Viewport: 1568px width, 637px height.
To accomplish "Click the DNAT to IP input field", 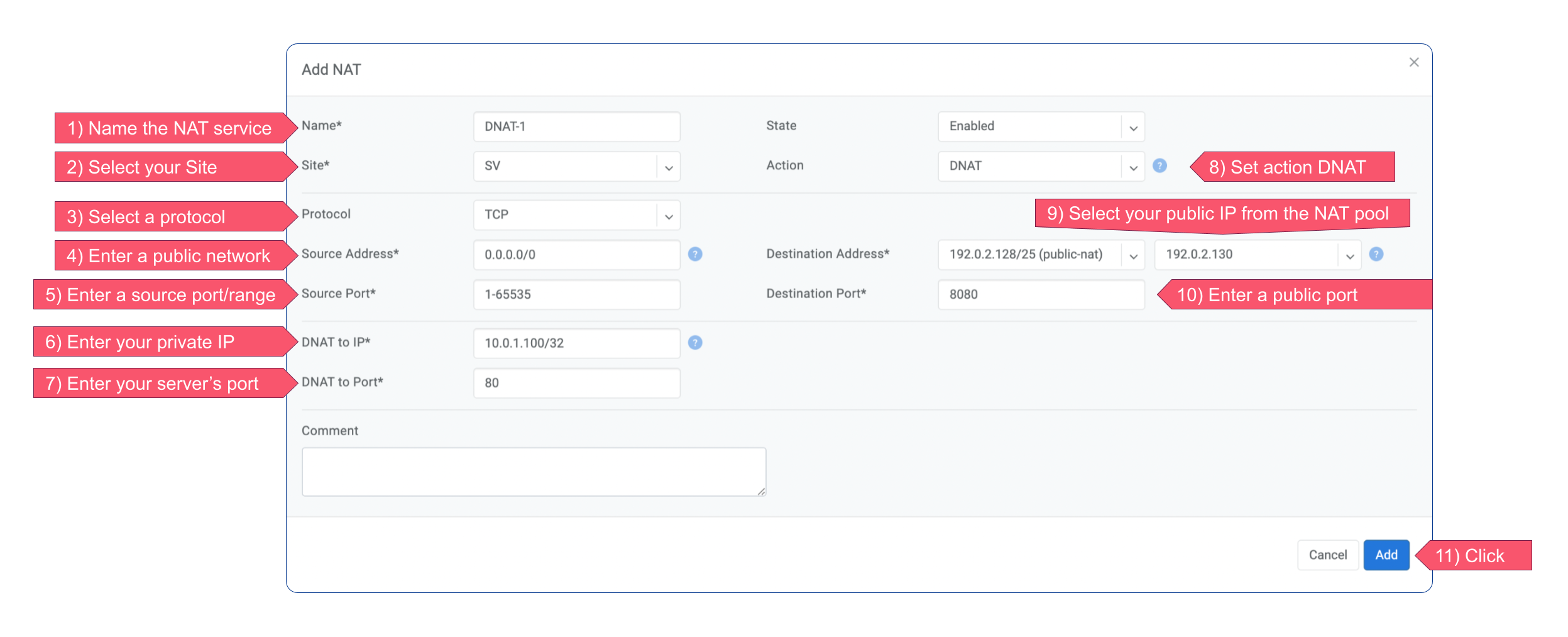I will pos(576,343).
